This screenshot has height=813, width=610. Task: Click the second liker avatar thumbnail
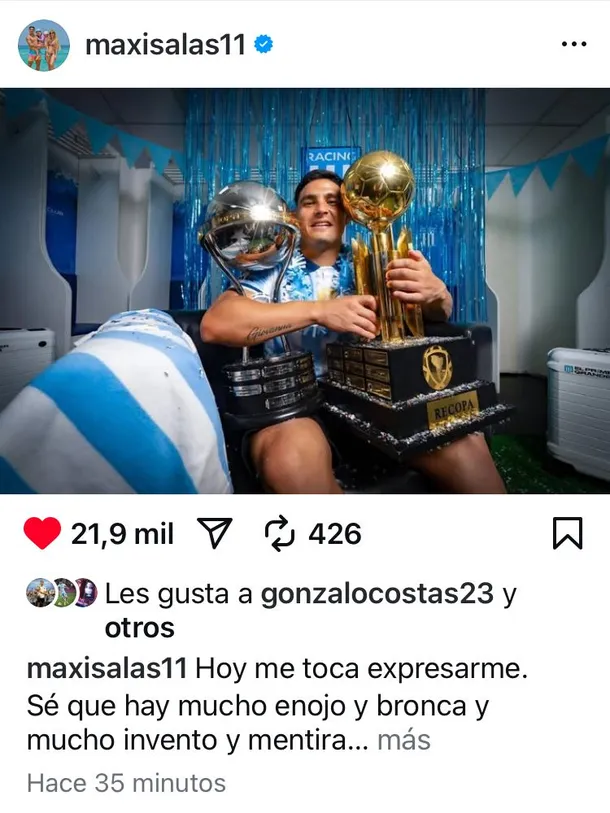pos(62,593)
